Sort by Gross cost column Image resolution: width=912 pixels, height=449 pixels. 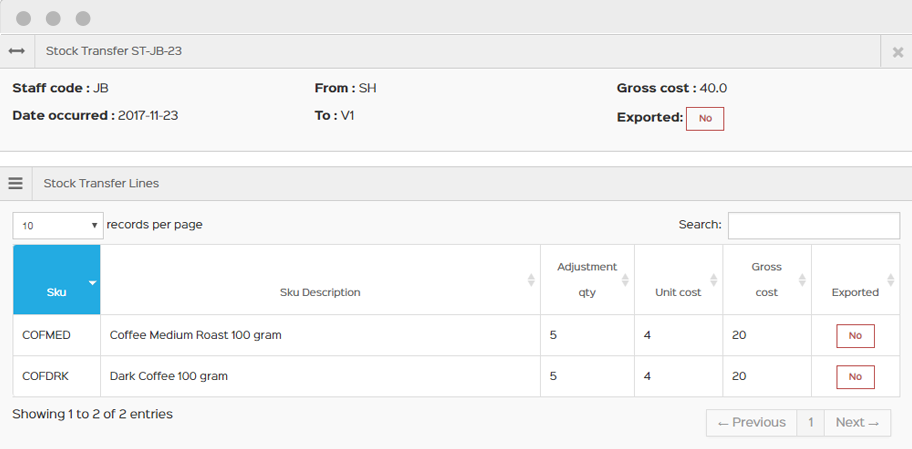[767, 280]
